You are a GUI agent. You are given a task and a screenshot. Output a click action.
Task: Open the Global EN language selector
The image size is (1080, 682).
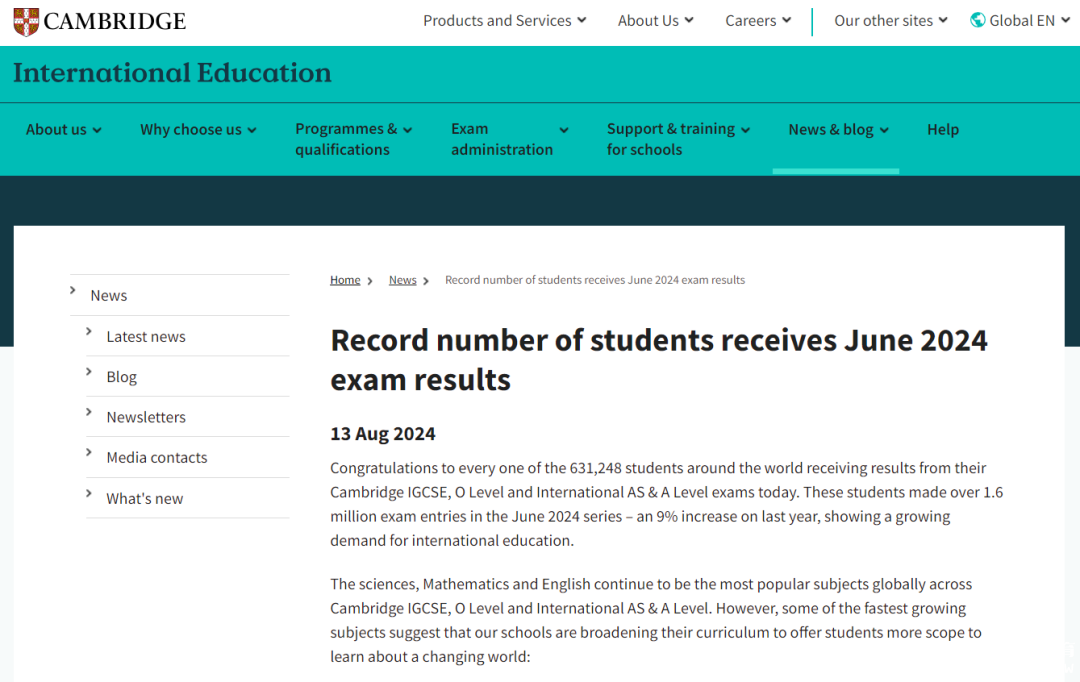point(1021,21)
